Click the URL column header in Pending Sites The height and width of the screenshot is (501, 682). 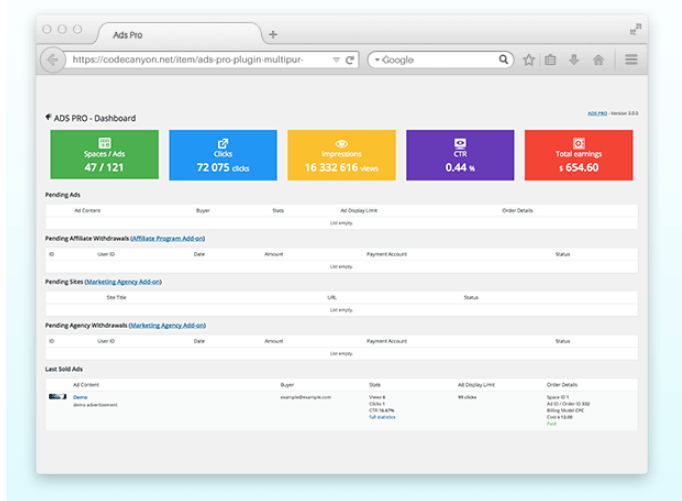(x=332, y=297)
